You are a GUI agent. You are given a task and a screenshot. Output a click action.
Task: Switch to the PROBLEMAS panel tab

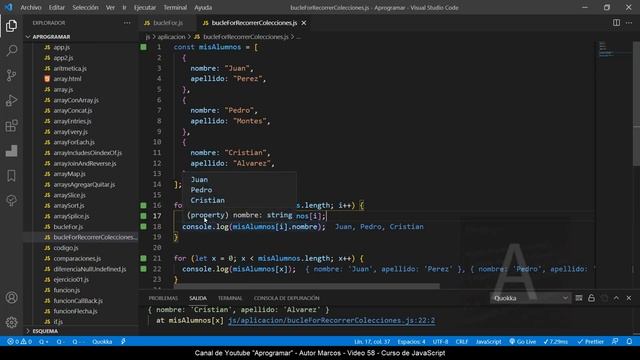pyautogui.click(x=163, y=298)
